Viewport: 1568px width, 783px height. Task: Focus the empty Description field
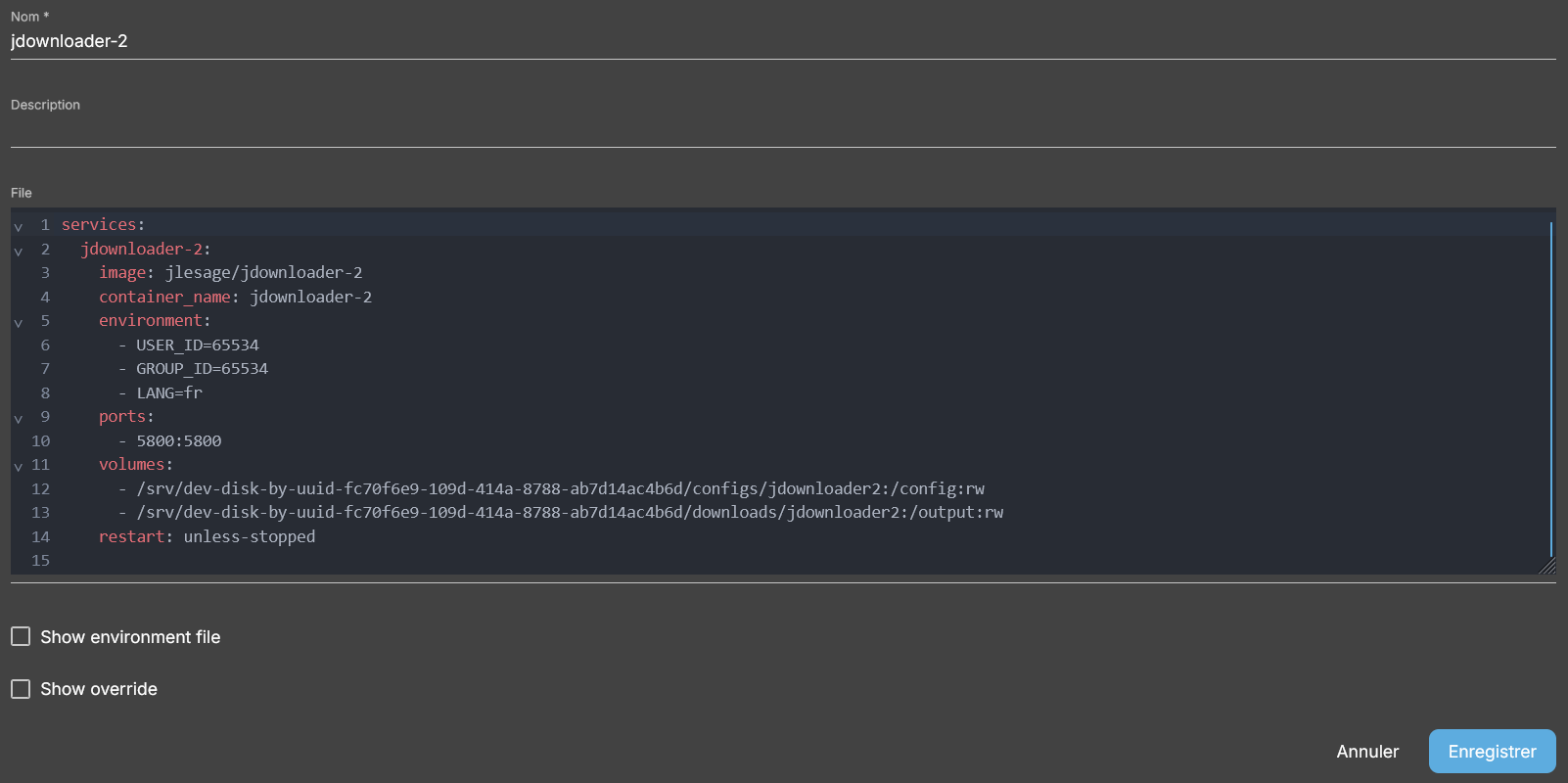point(783,130)
